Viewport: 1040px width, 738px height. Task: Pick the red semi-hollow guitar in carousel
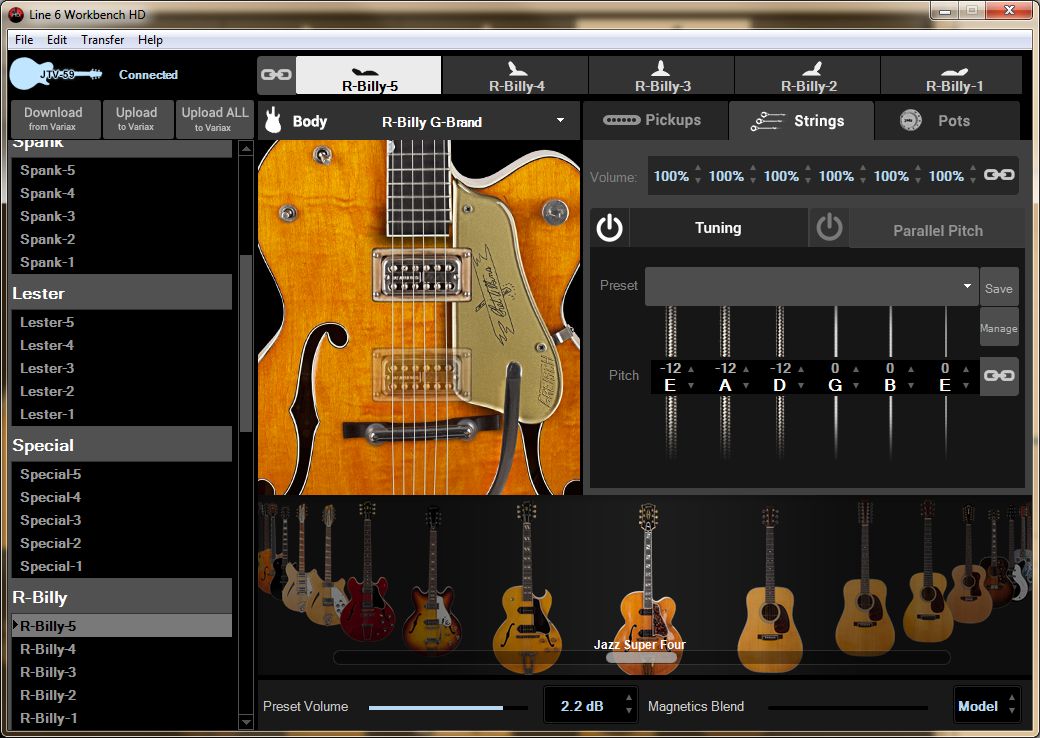click(367, 572)
